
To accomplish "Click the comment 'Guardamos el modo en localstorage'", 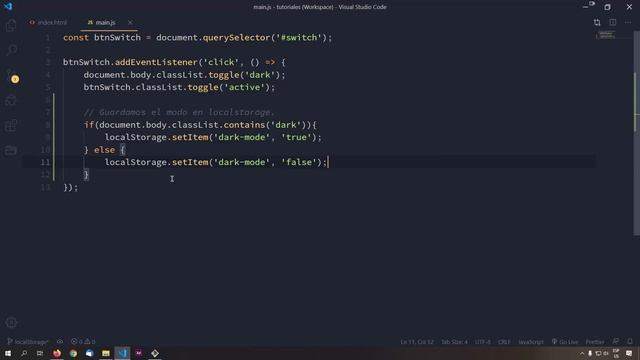I will click(179, 112).
